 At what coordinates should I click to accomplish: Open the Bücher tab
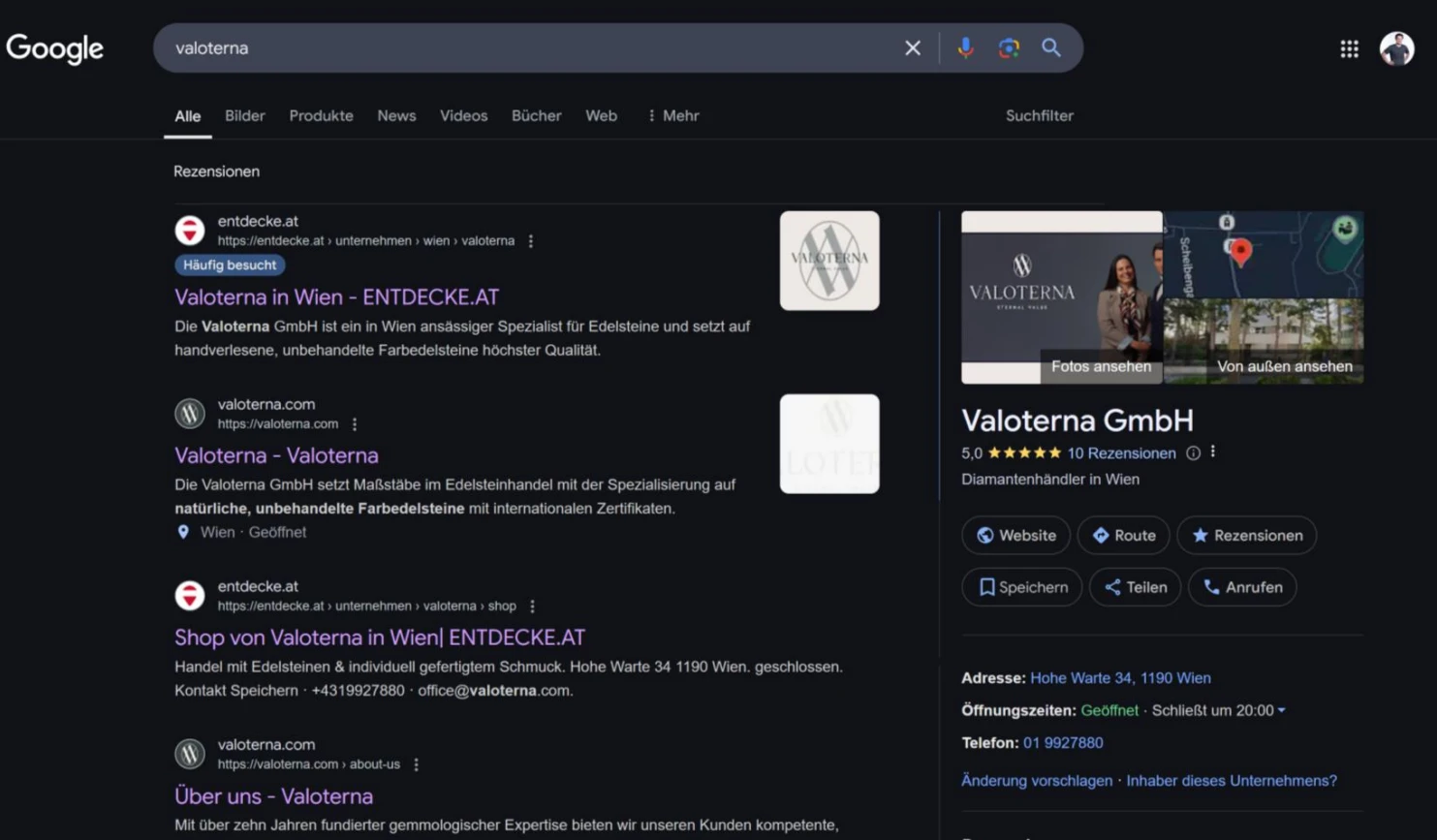[x=536, y=115]
